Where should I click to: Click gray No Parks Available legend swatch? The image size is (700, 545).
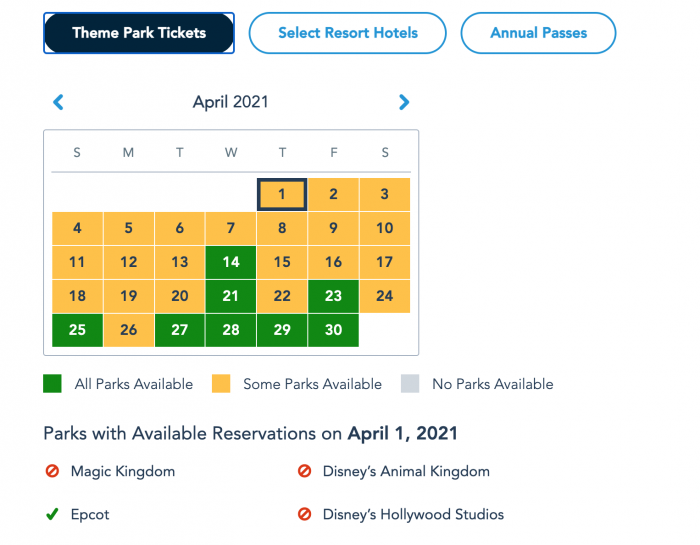click(411, 384)
